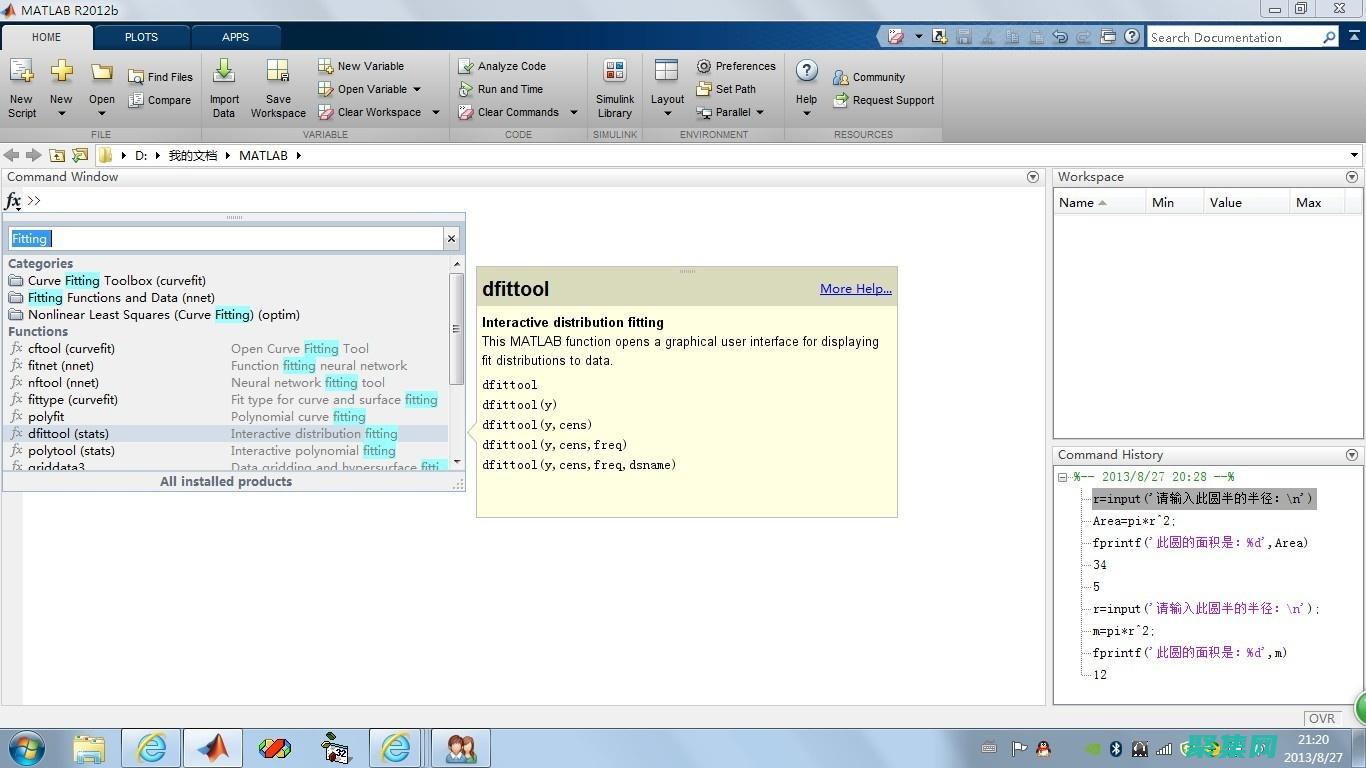Viewport: 1366px width, 768px height.
Task: Click the Analyze Code icon
Action: (466, 66)
